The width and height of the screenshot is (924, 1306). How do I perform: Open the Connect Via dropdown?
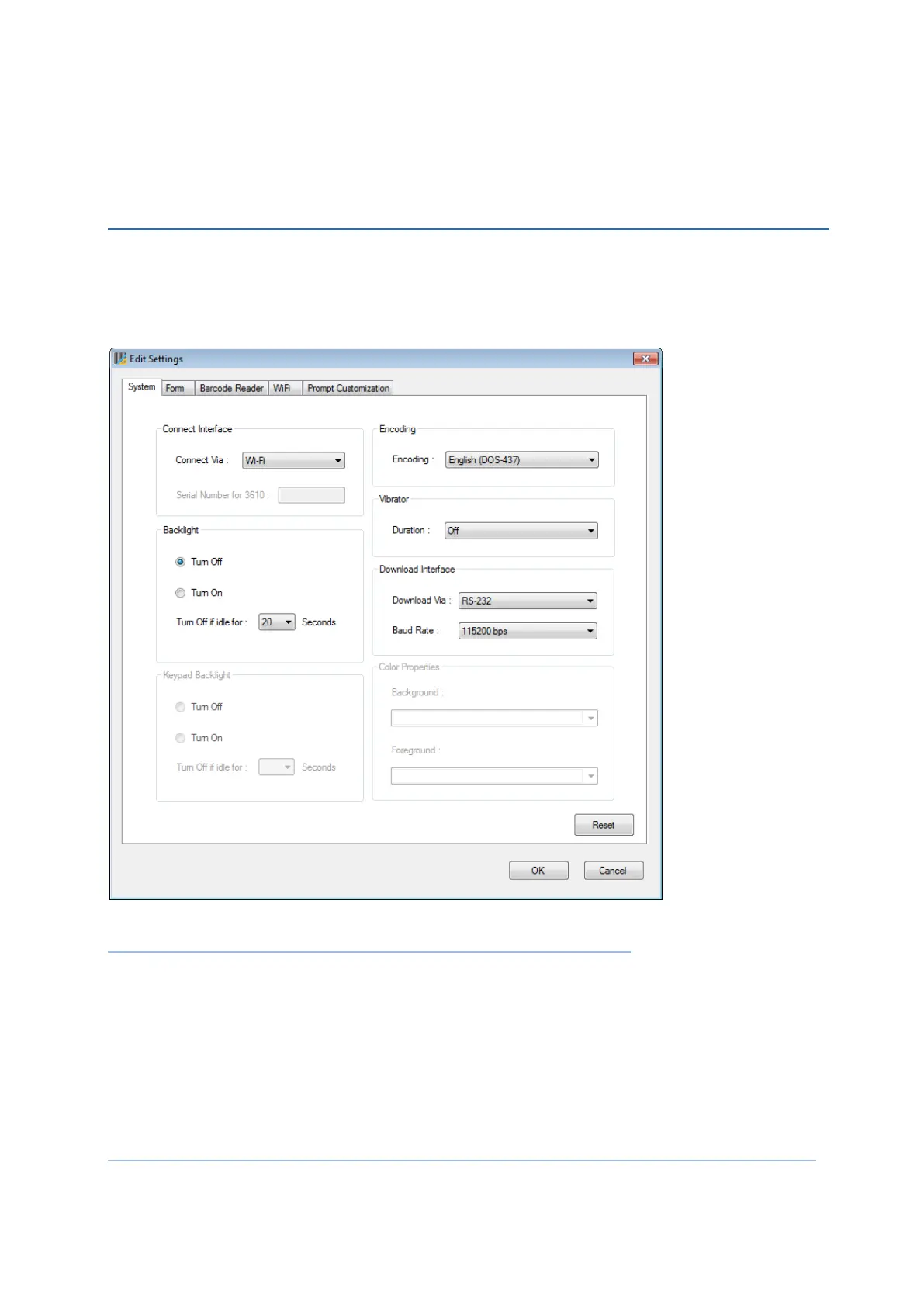pos(293,460)
